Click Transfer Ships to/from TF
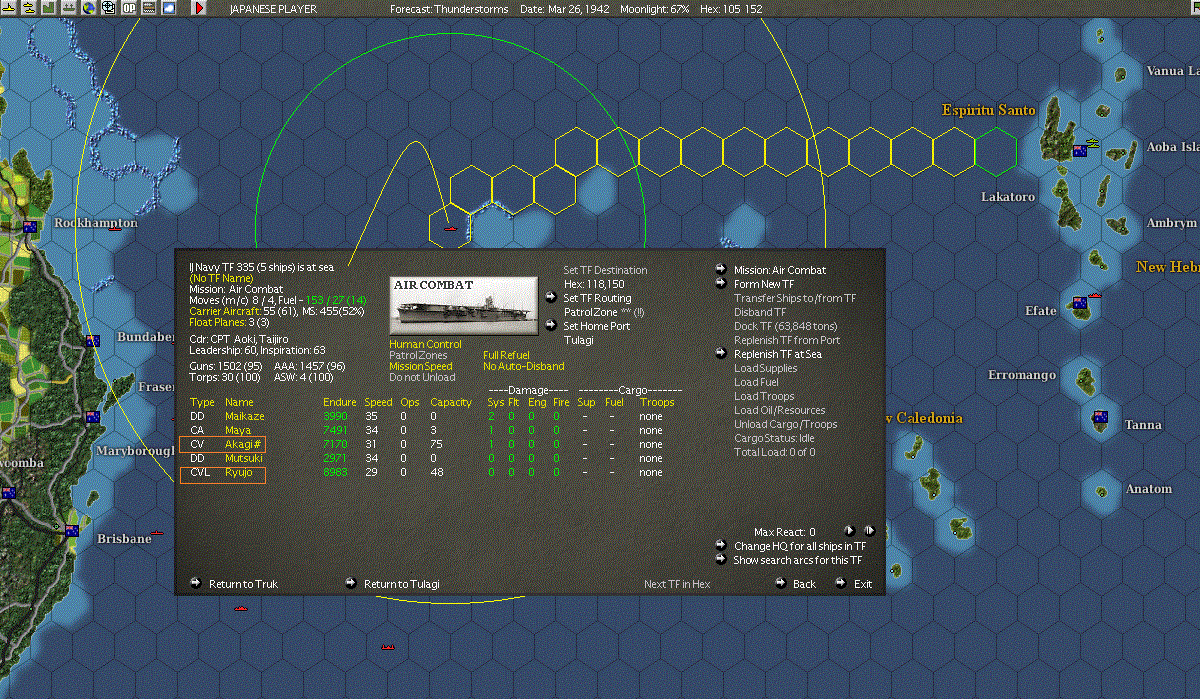1200x699 pixels. point(795,298)
